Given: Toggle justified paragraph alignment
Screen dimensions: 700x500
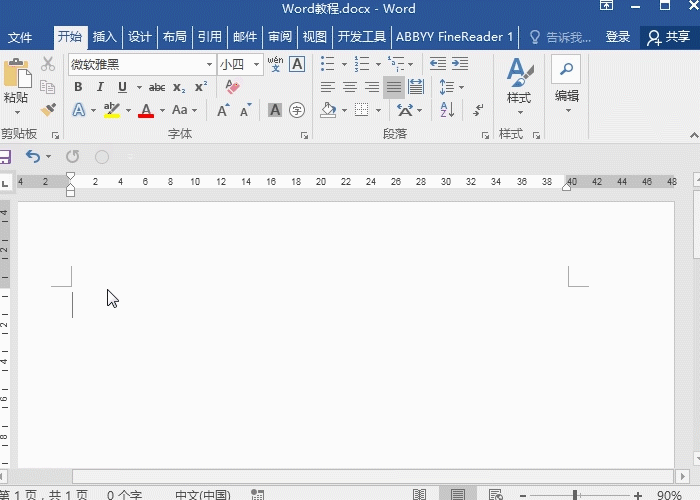Looking at the screenshot, I should (x=394, y=87).
